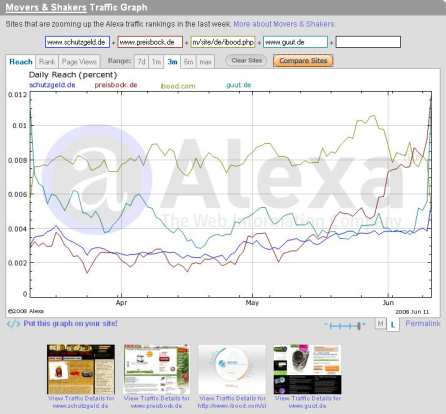The width and height of the screenshot is (446, 414).
Task: Click the 'Daily Reach (percent)' chart title
Action: pos(73,75)
